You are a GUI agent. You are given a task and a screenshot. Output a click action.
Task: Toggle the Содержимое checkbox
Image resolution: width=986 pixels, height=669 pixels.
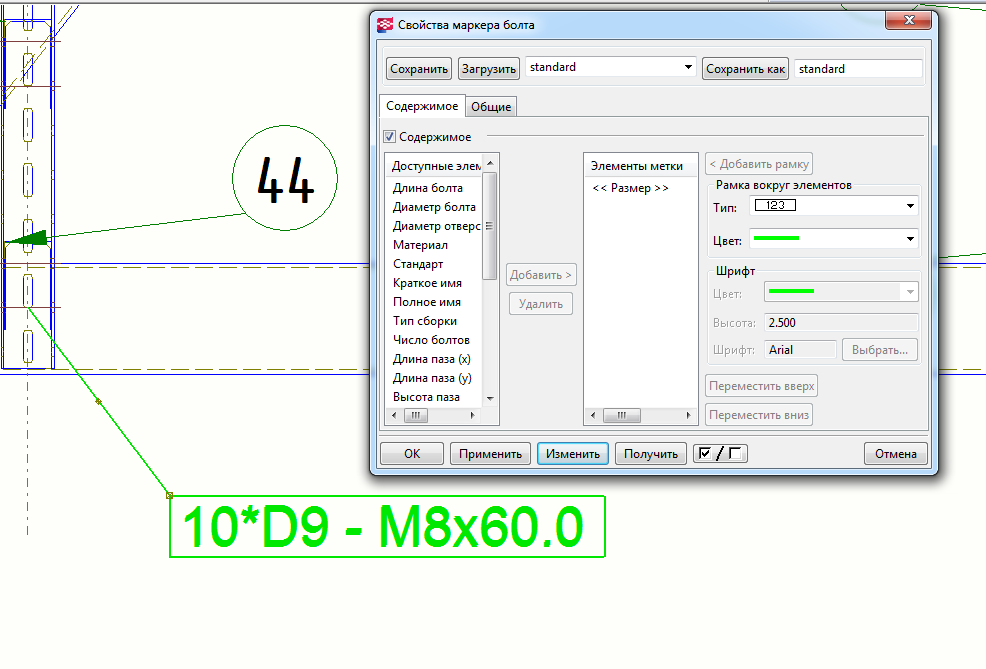390,137
